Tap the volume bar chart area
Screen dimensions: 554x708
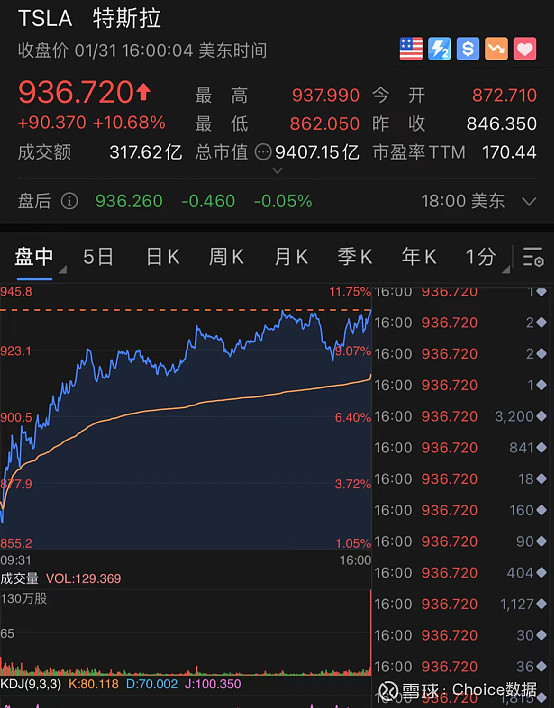pos(186,633)
